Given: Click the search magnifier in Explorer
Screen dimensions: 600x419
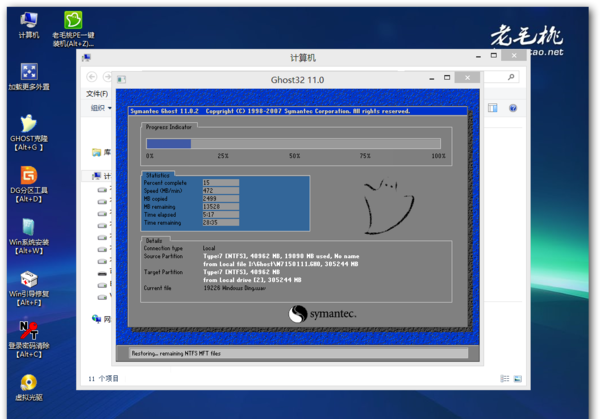Looking at the screenshot, I should pos(512,77).
